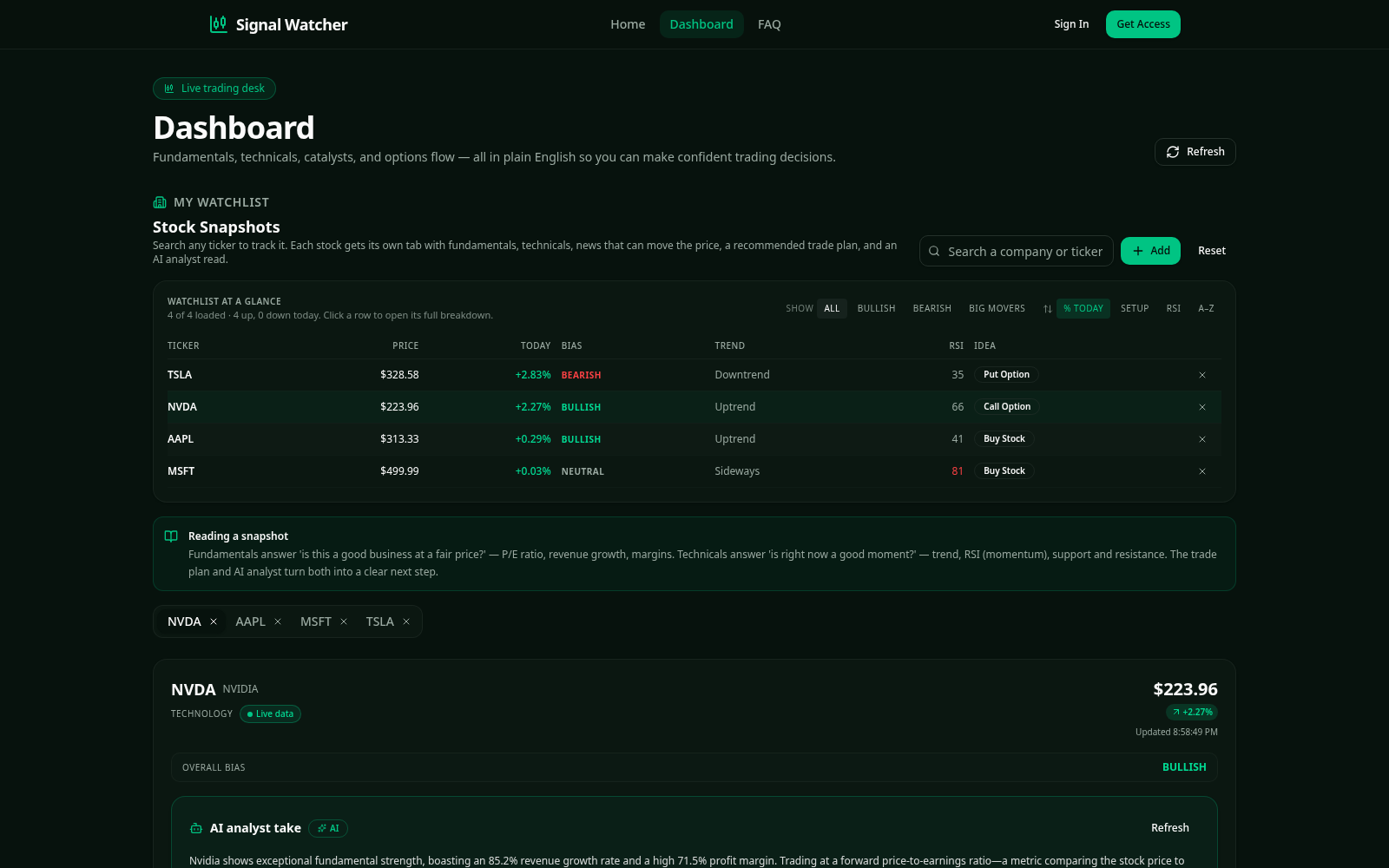Click the Get Access button
Image resolution: width=1389 pixels, height=868 pixels.
point(1143,24)
